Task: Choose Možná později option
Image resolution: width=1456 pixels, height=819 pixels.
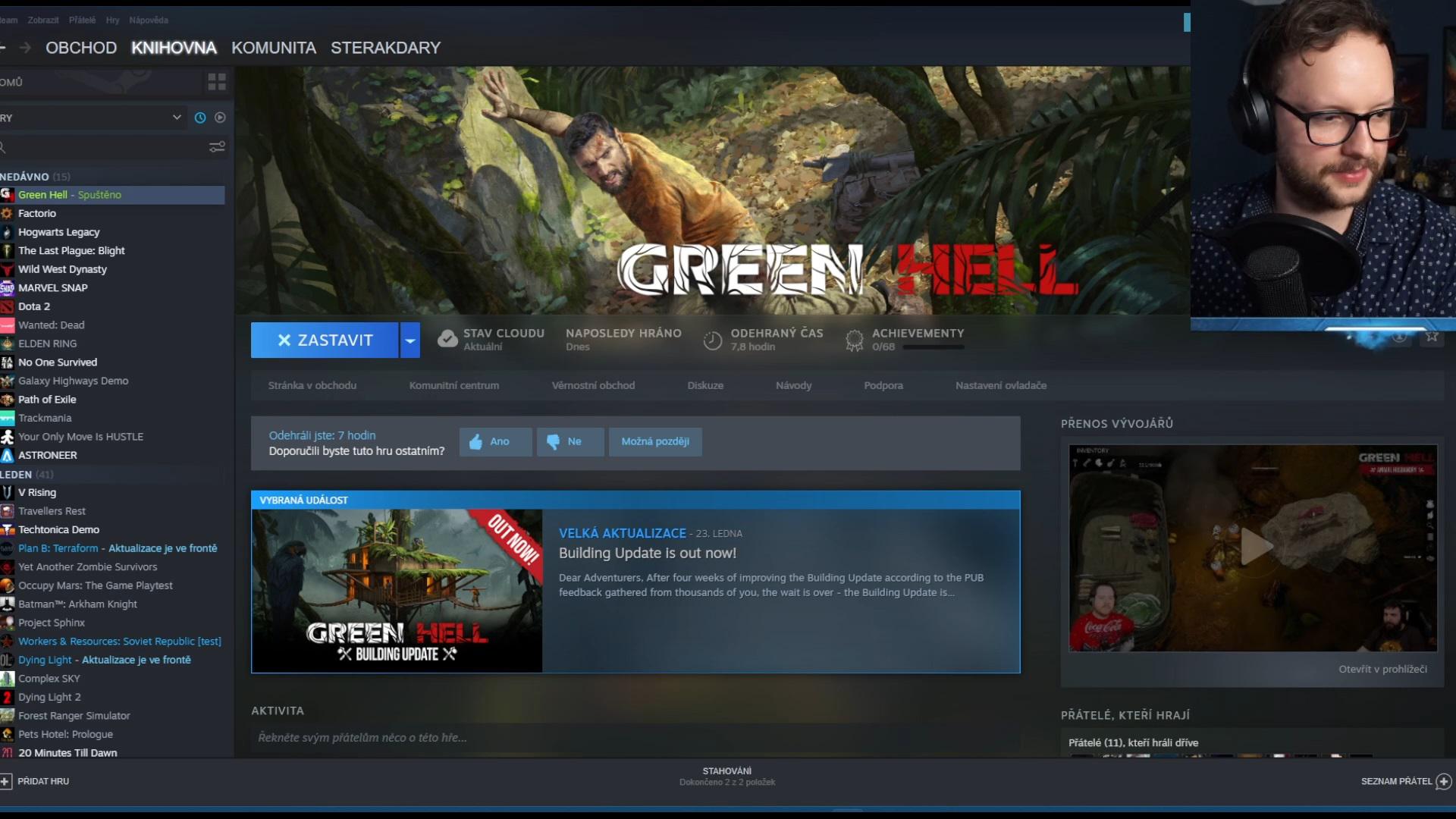Action: [x=655, y=441]
